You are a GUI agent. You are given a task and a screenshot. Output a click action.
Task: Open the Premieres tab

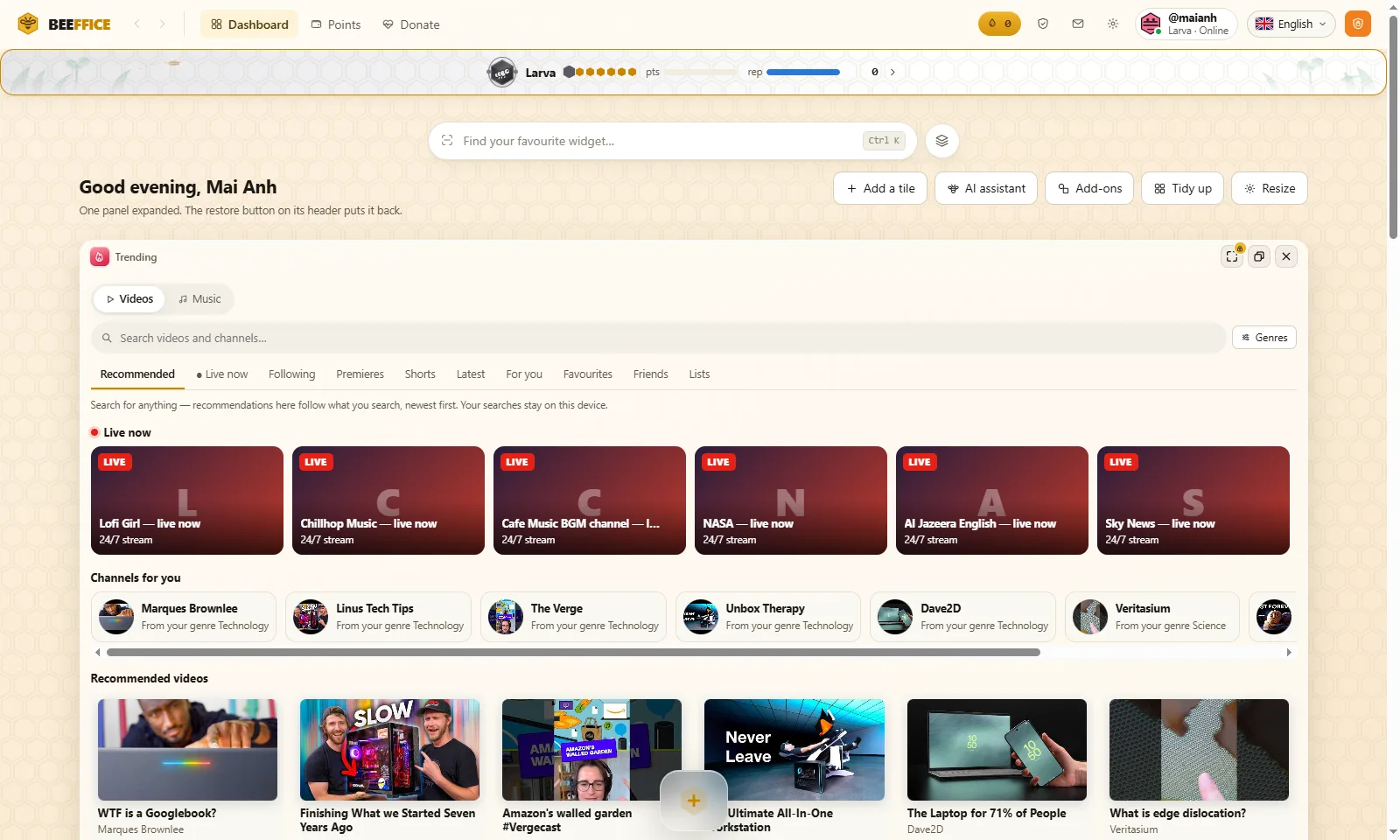(360, 374)
